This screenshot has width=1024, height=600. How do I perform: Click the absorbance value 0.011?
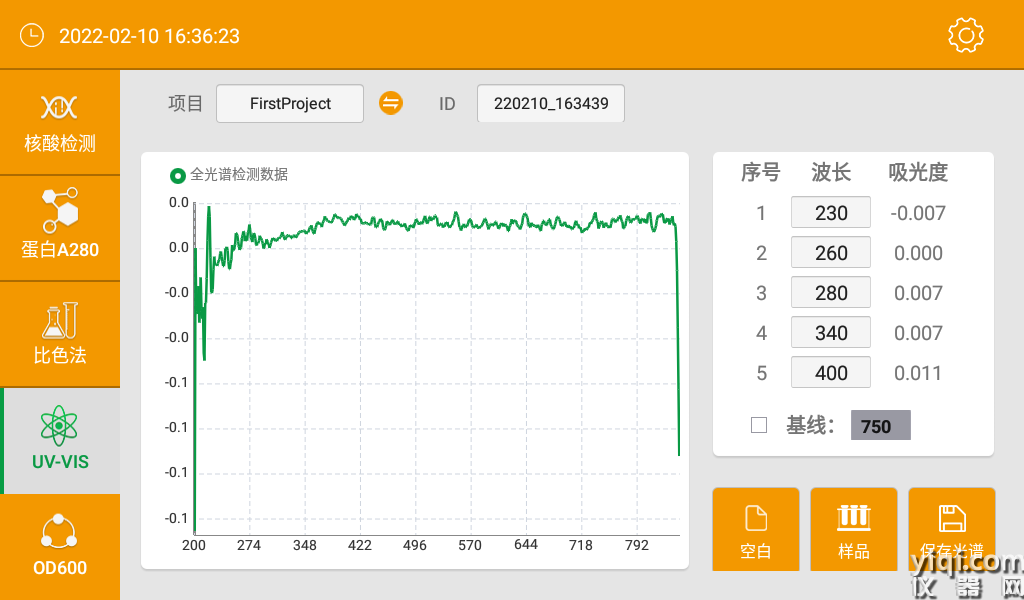pos(918,373)
